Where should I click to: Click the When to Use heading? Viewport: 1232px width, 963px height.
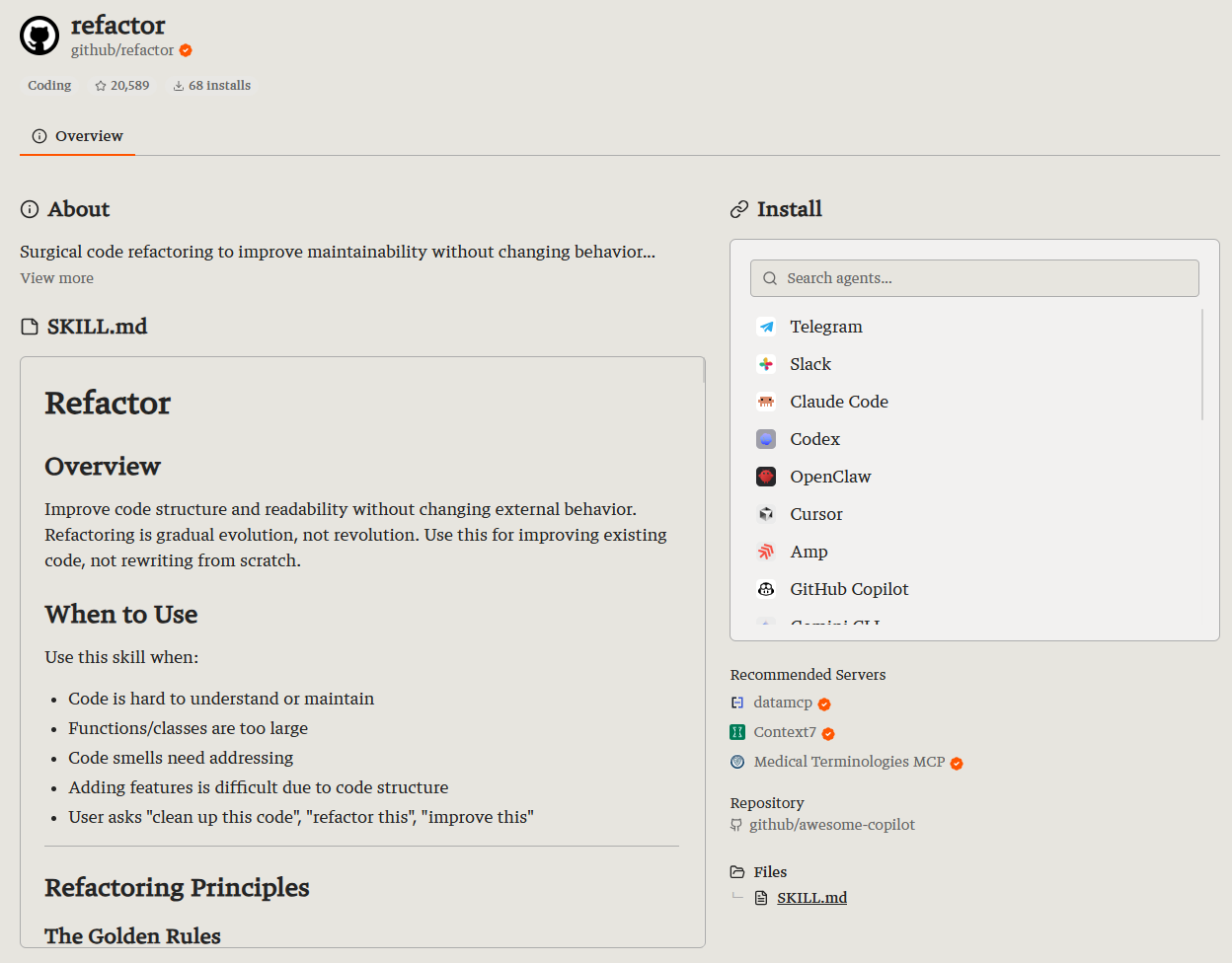(121, 614)
